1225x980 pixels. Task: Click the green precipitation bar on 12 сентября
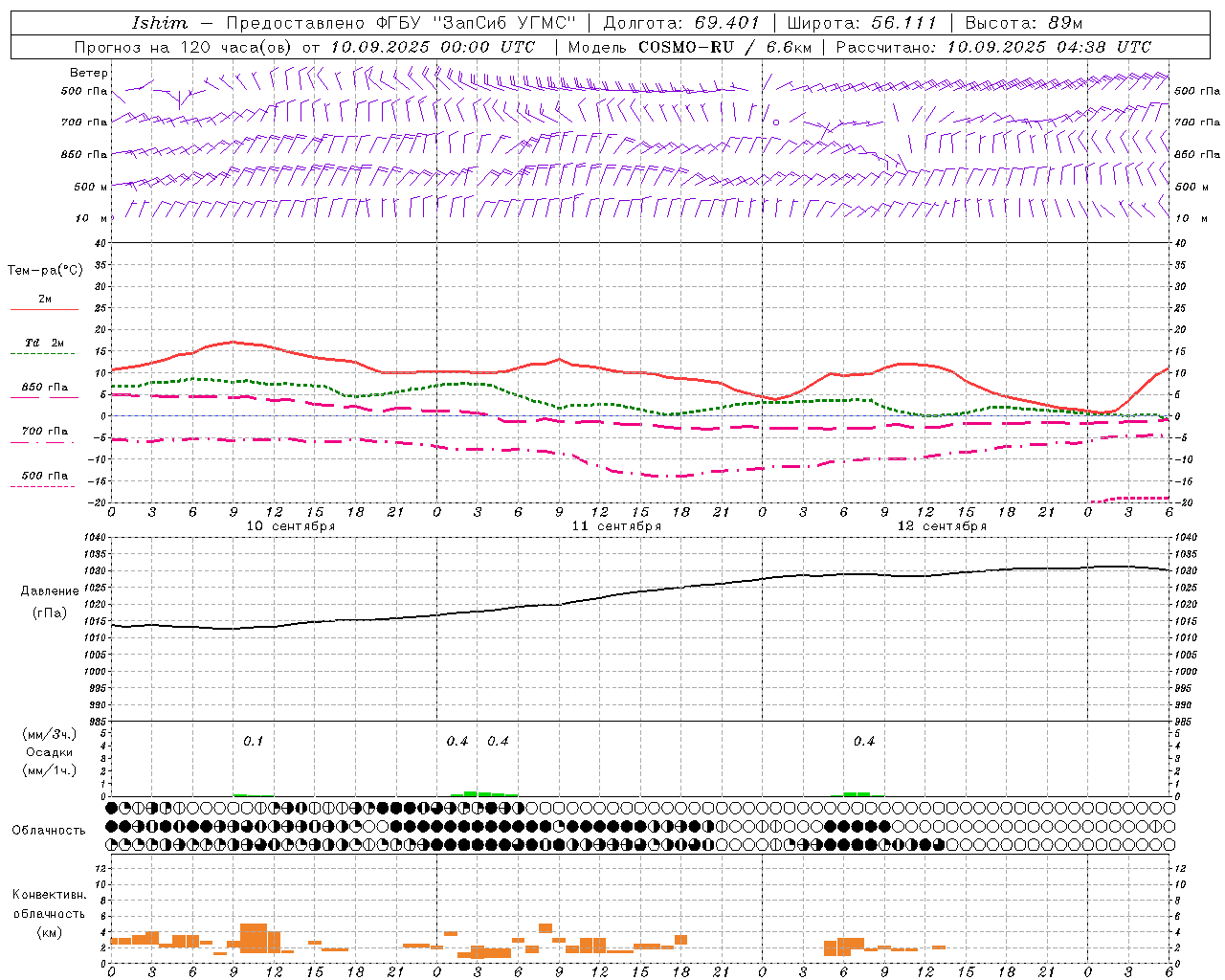point(857,793)
